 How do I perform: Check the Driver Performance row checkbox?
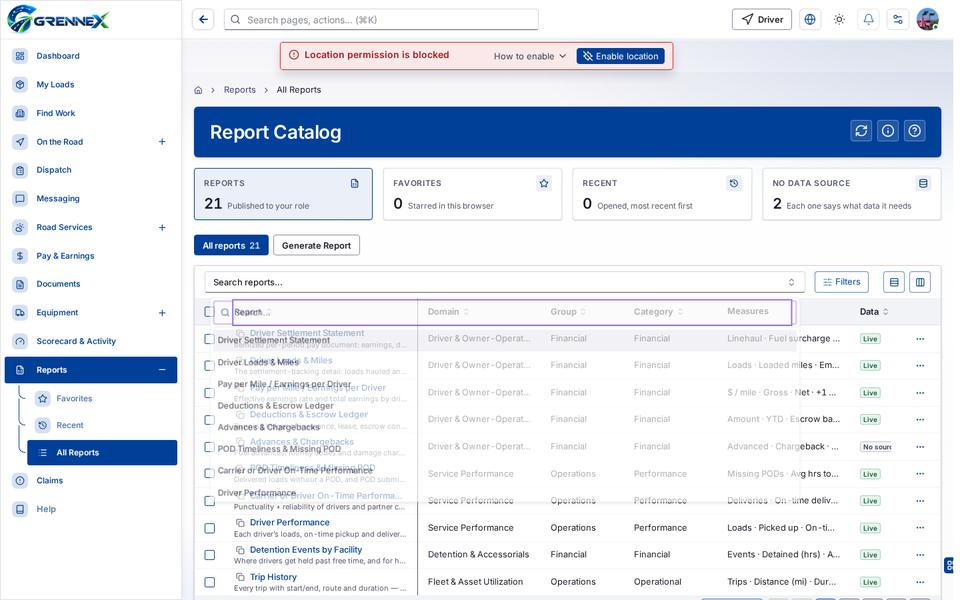(209, 528)
